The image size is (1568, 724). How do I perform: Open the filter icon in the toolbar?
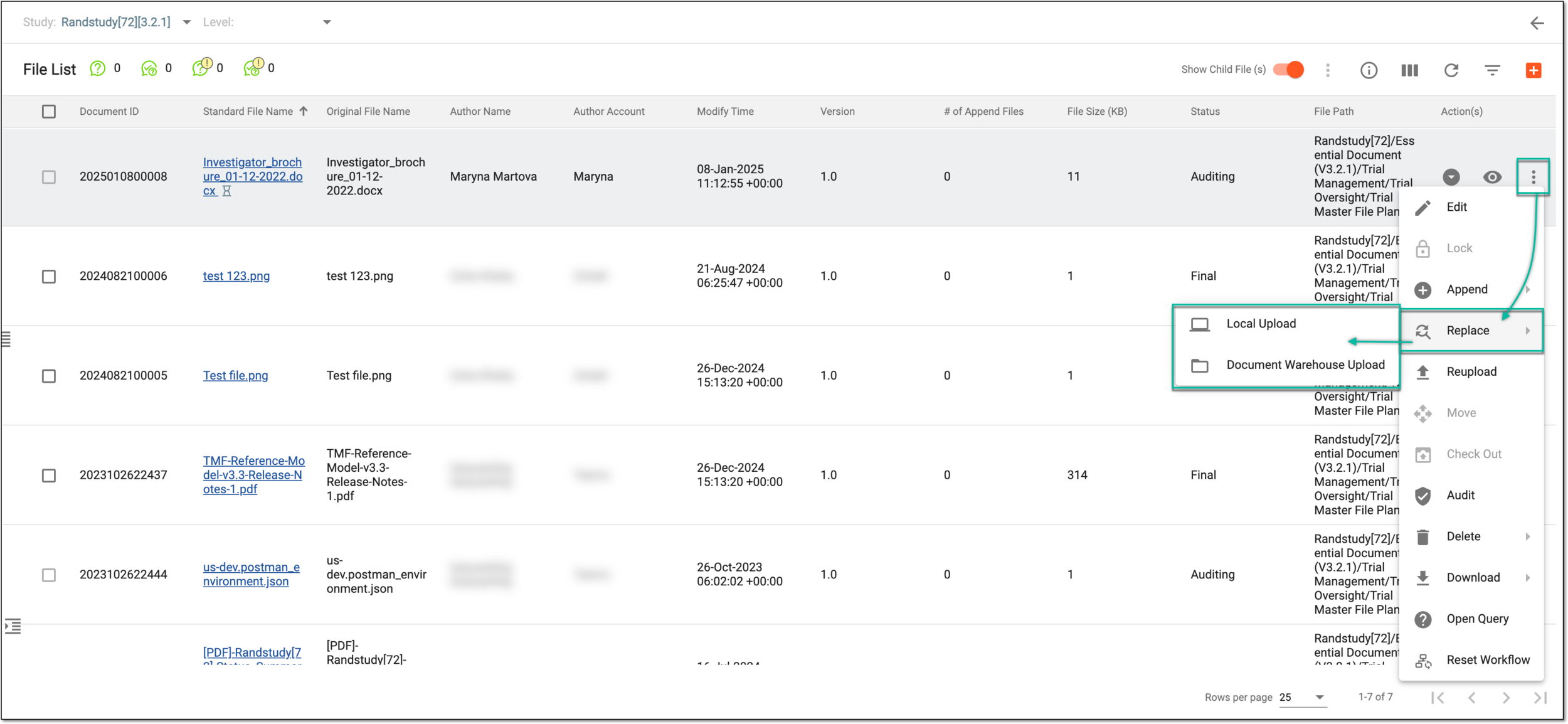pyautogui.click(x=1492, y=70)
